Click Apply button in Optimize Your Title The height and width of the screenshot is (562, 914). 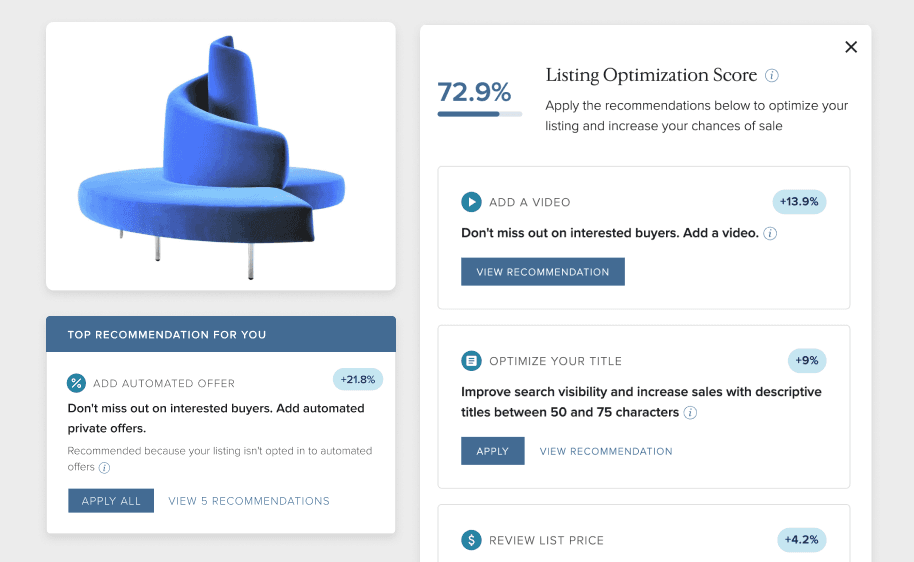(493, 451)
